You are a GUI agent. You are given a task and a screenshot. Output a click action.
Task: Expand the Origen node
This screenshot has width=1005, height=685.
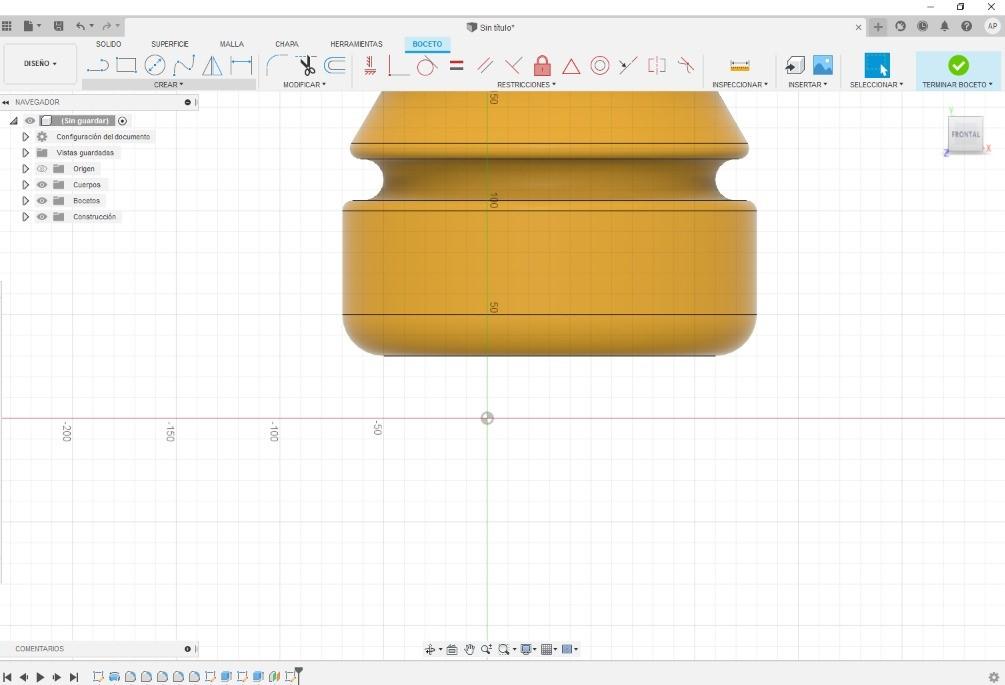tap(26, 169)
